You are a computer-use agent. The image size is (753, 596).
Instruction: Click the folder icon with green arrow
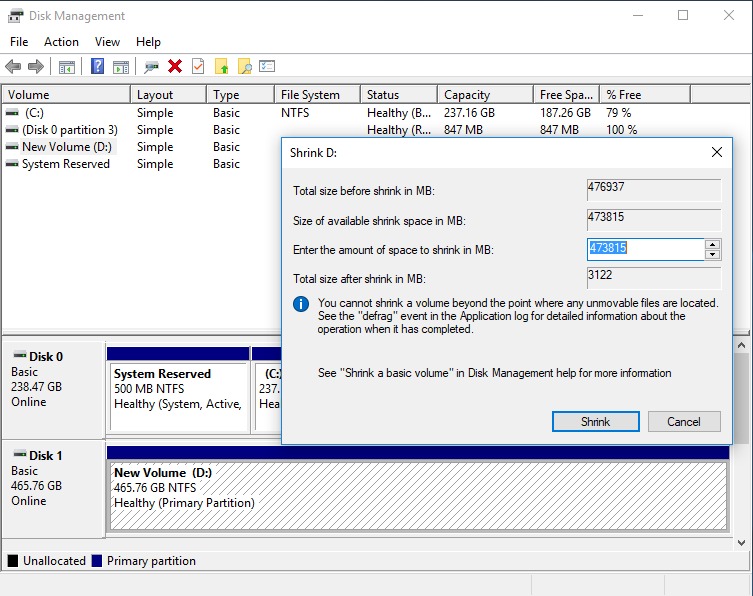coord(222,67)
